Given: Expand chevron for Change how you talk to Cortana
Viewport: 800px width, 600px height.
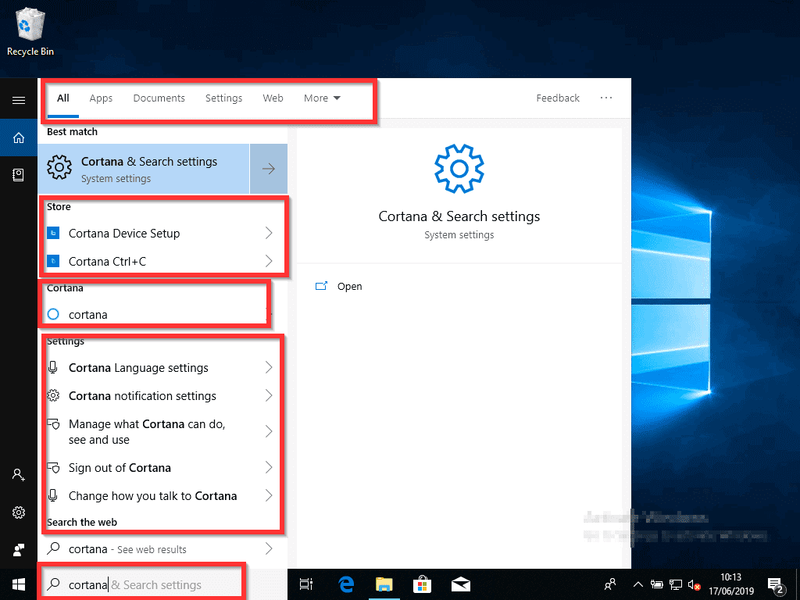Looking at the screenshot, I should tap(269, 495).
